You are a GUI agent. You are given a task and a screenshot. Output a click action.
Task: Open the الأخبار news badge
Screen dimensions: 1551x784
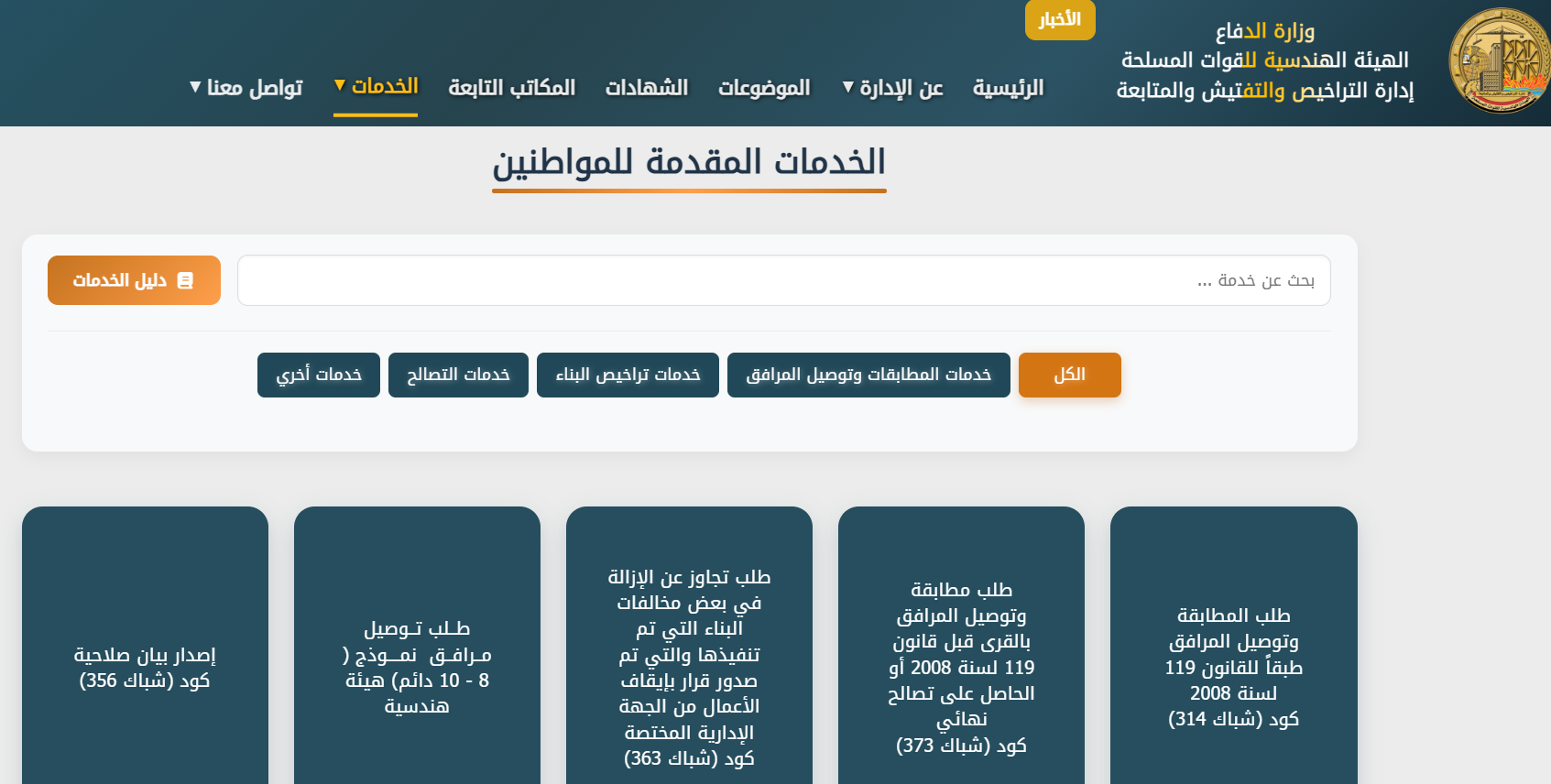[x=1060, y=19]
